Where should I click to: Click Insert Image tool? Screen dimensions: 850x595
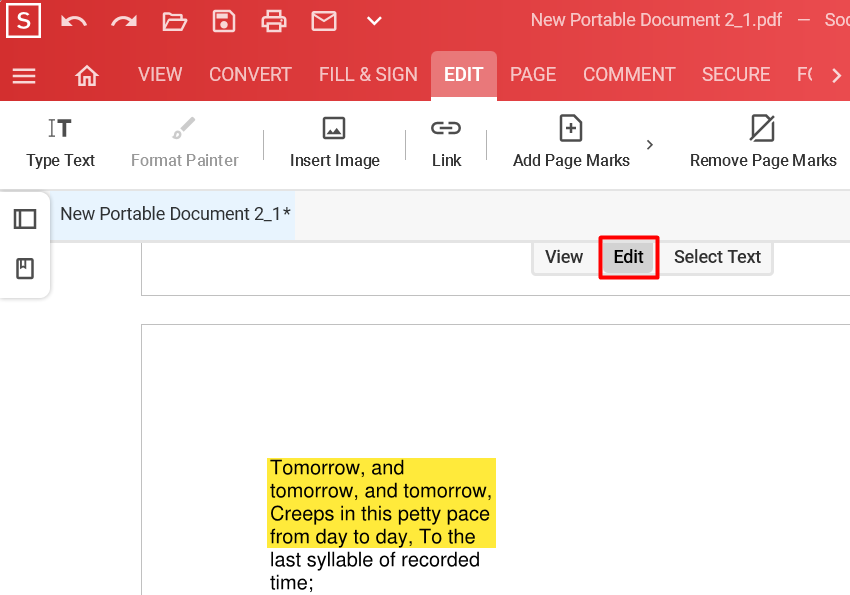(x=334, y=143)
